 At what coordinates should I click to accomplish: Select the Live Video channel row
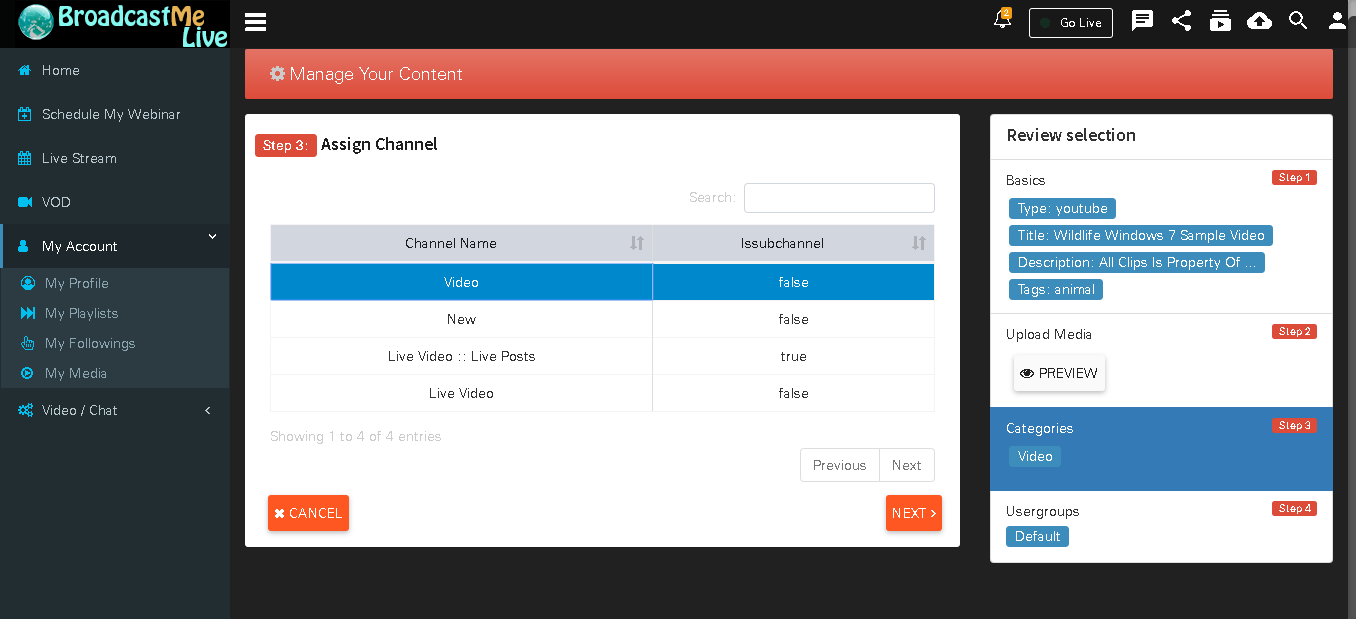tap(602, 393)
